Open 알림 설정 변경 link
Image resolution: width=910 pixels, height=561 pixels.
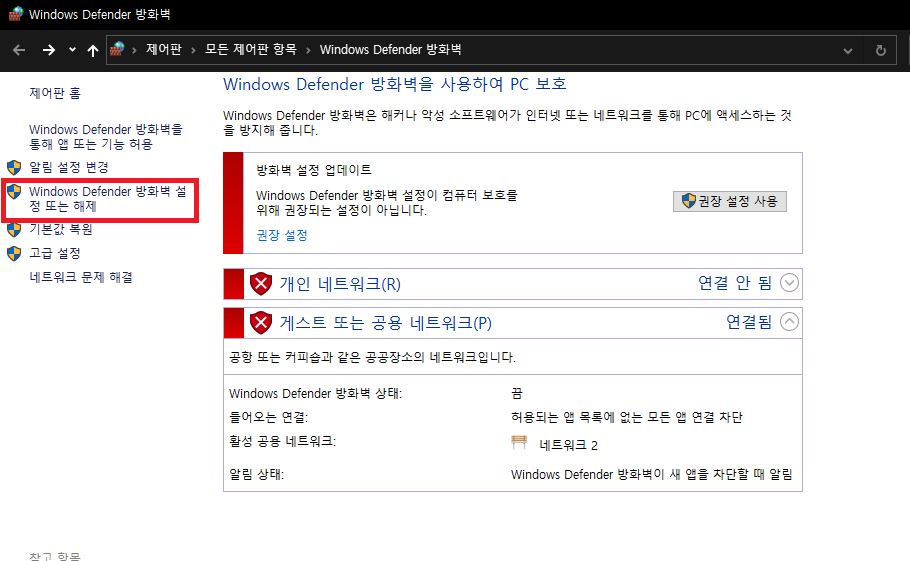point(69,167)
